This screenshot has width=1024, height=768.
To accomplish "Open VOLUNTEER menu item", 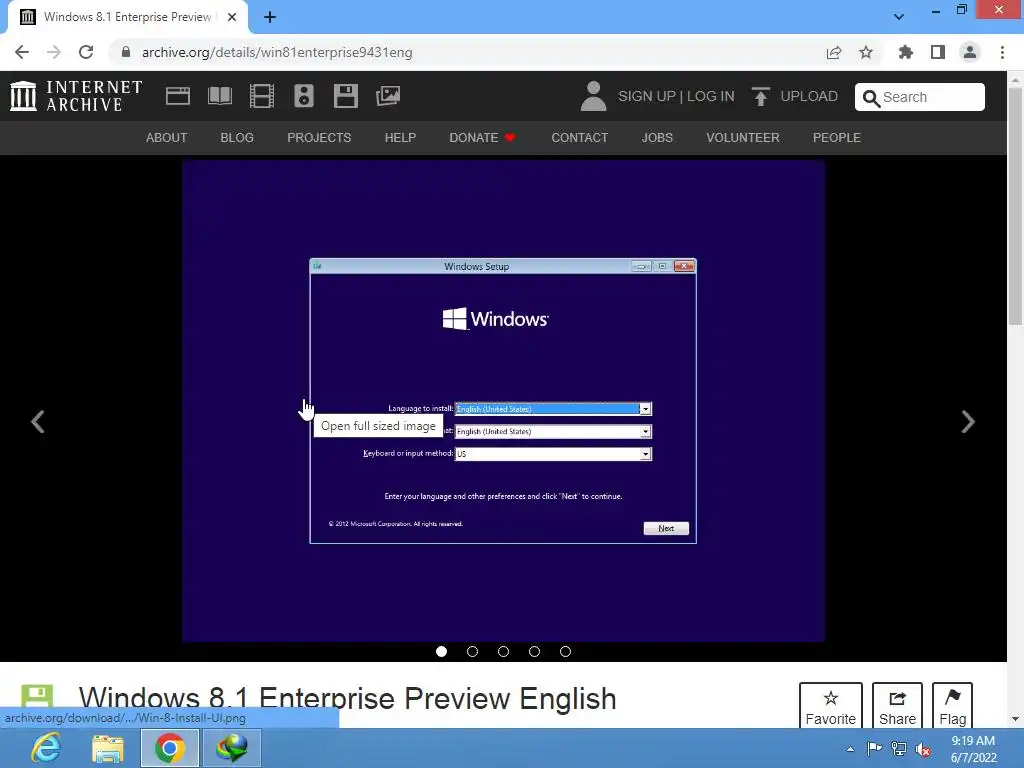I will 743,138.
